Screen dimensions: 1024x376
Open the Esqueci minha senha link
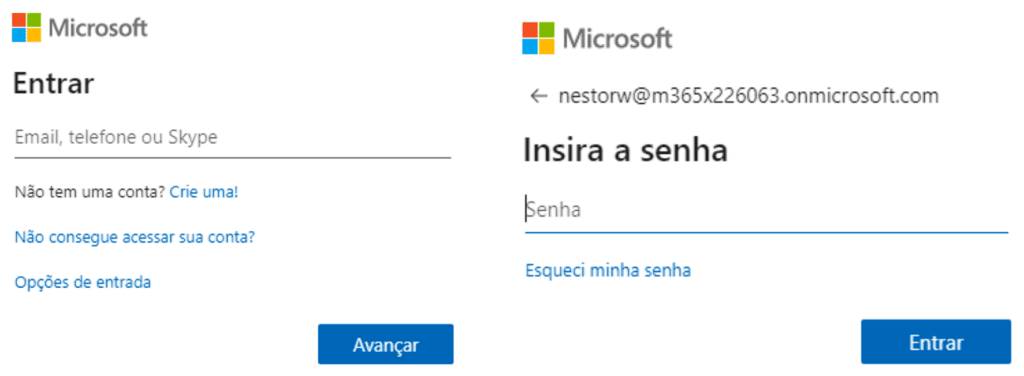[608, 270]
